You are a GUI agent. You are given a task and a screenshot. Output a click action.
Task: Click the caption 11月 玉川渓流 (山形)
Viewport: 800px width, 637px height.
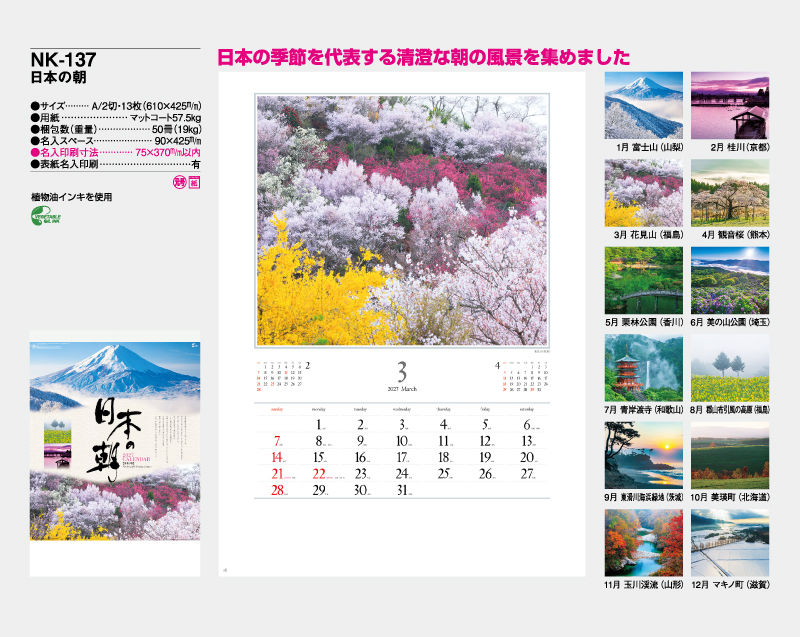coord(644,585)
